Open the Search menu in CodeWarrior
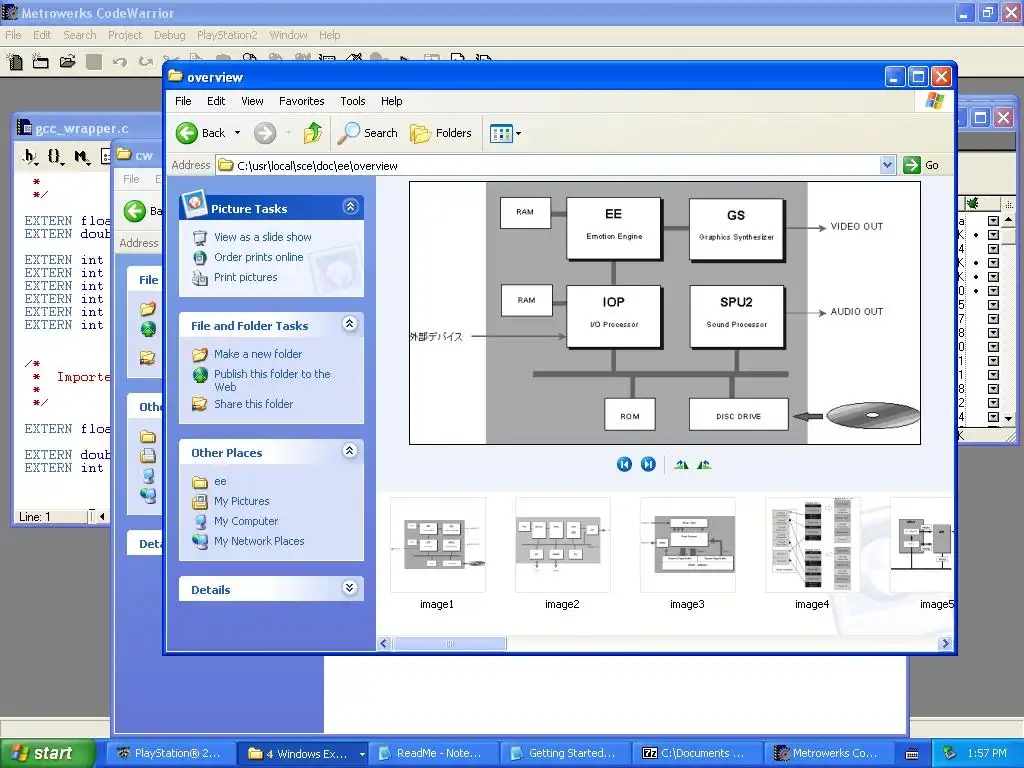 click(x=80, y=35)
